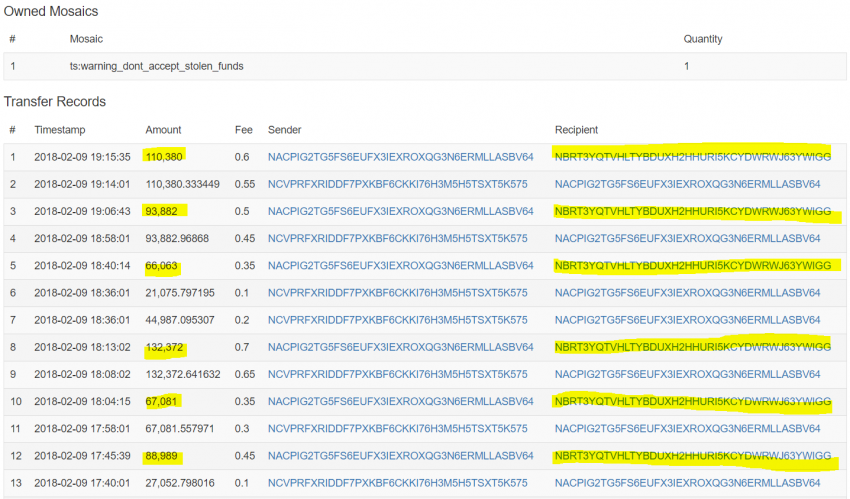Select the amount 110,380.333449
The image size is (850, 499).
(x=182, y=184)
